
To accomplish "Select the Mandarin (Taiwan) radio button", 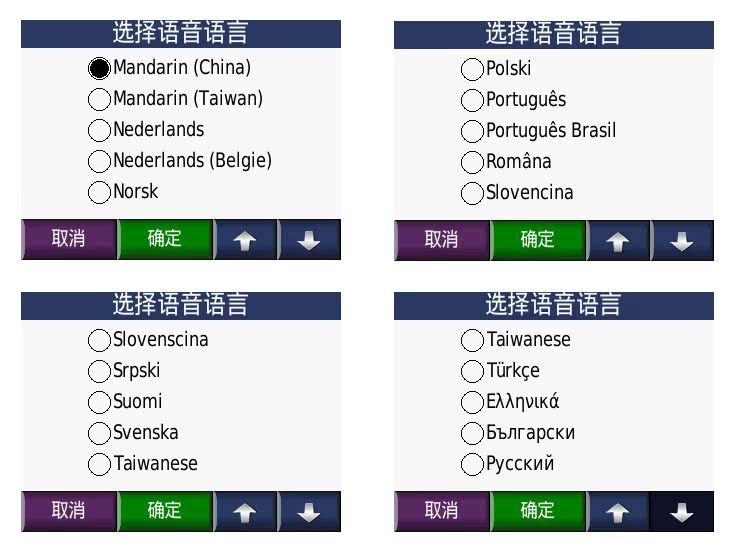I will point(100,99).
